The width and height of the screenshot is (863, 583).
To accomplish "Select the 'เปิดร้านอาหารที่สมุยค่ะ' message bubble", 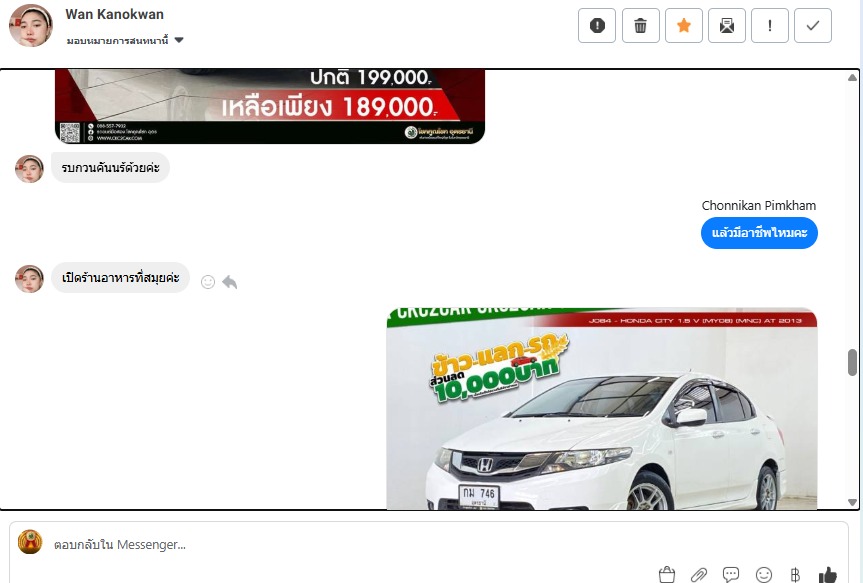I will click(121, 277).
